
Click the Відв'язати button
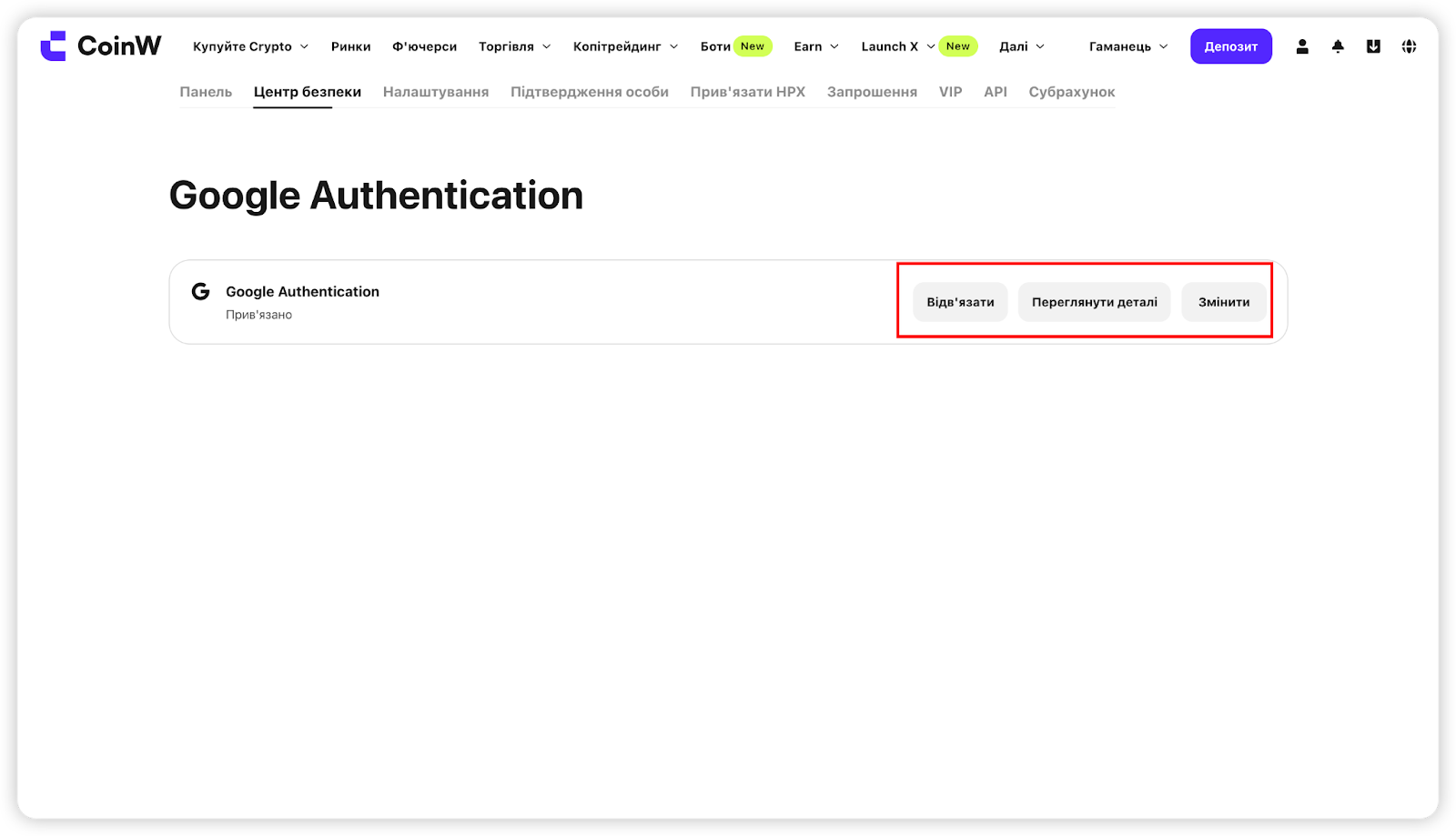(960, 302)
